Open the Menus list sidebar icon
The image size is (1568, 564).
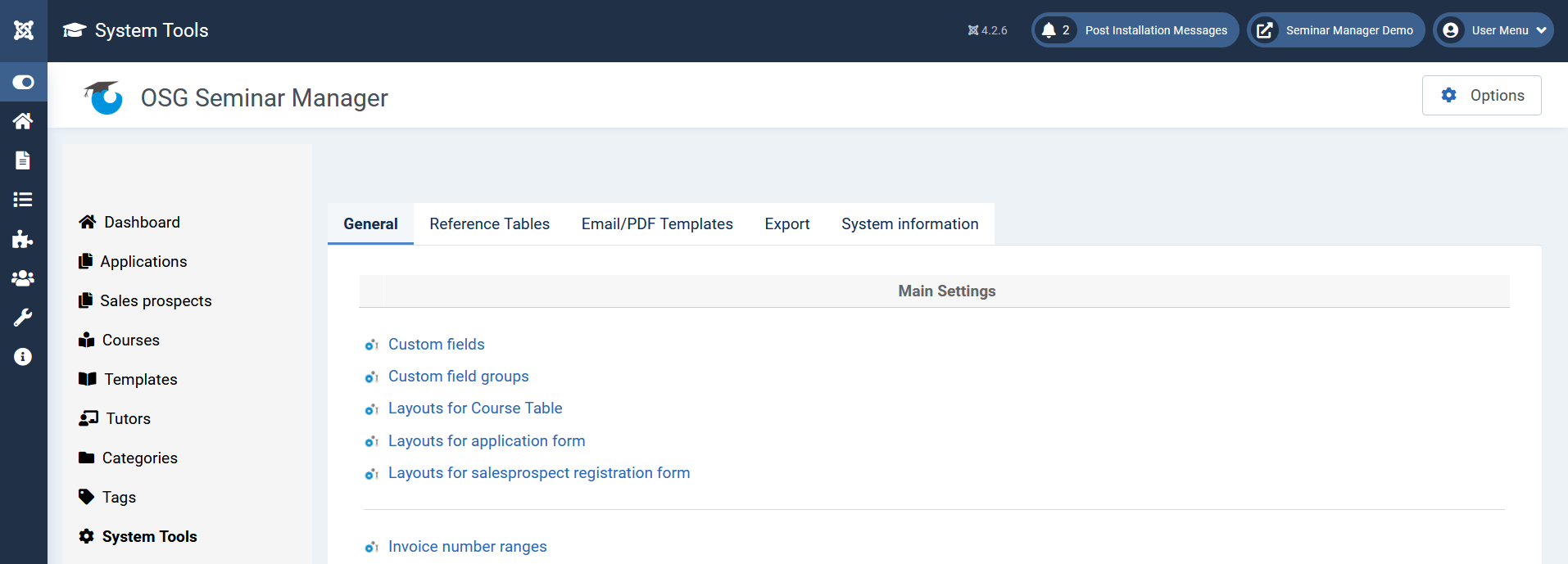pos(23,200)
